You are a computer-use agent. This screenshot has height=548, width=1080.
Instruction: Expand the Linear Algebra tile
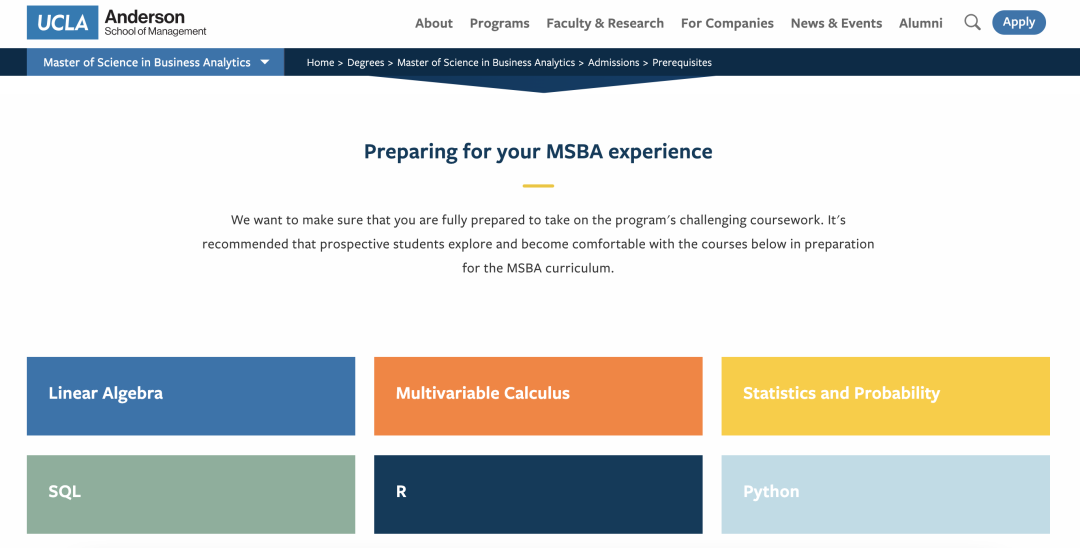tap(191, 395)
